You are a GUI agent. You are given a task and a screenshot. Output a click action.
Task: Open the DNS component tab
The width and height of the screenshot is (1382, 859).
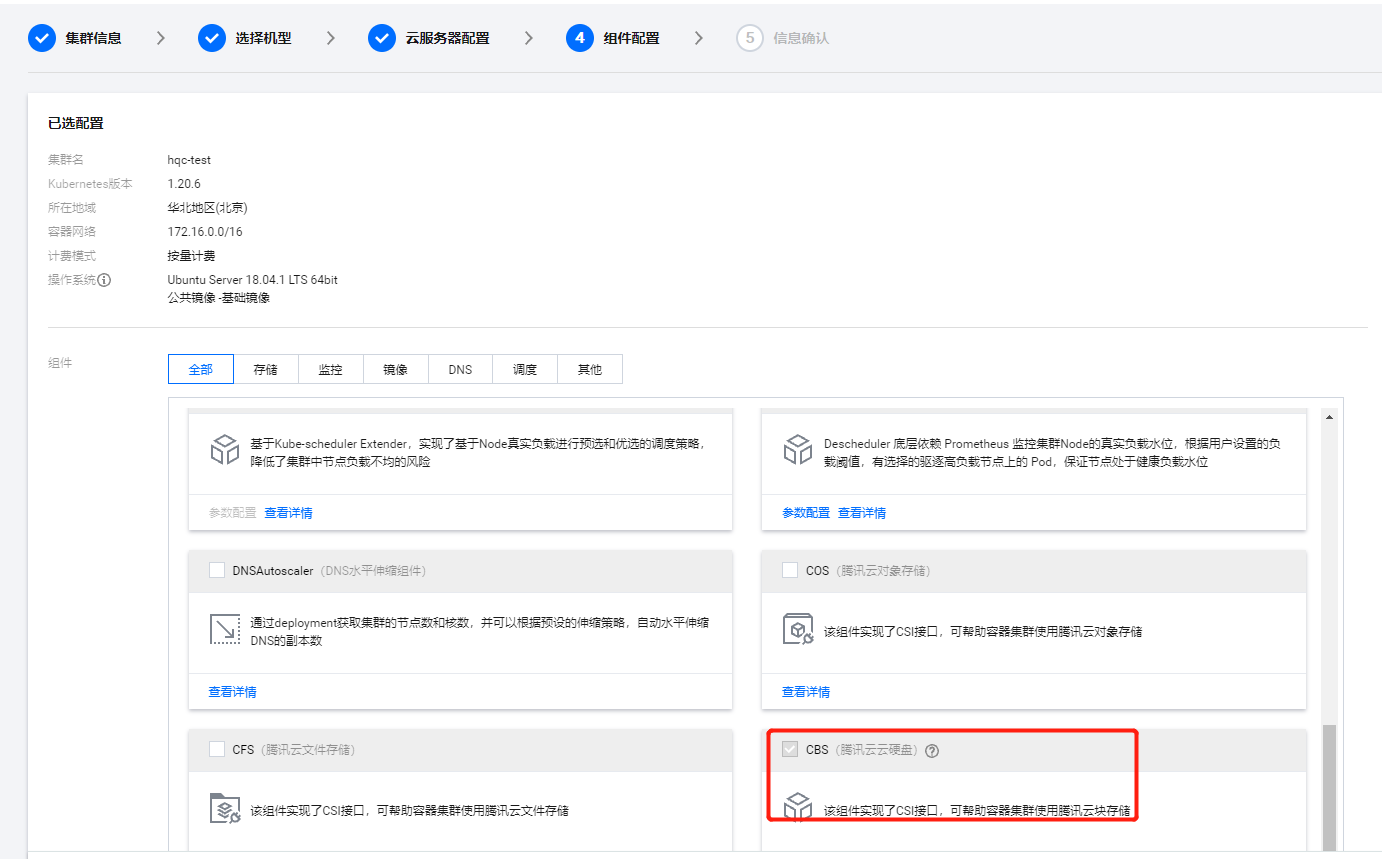460,369
